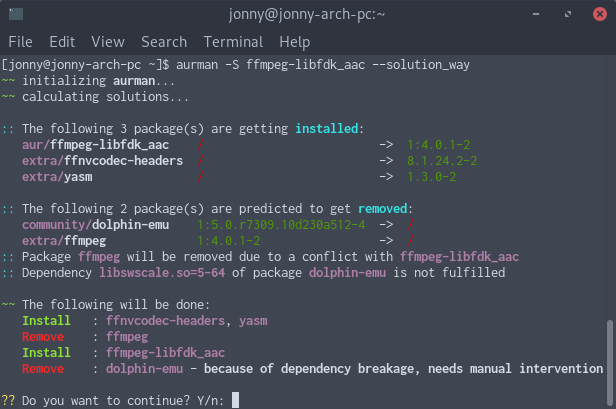Click 'Install : ffmpeg-libfdk_aac' line
Viewport: 616px width, 409px height.
click(123, 352)
